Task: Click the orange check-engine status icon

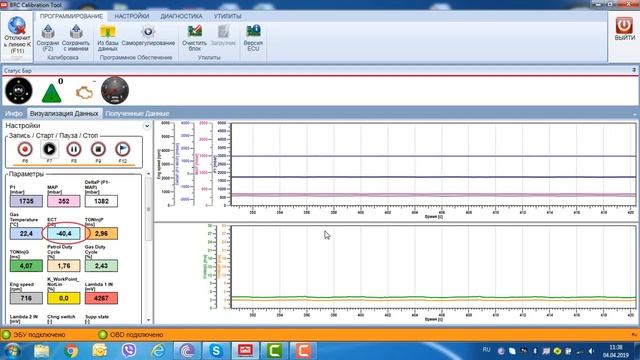Action: click(84, 93)
